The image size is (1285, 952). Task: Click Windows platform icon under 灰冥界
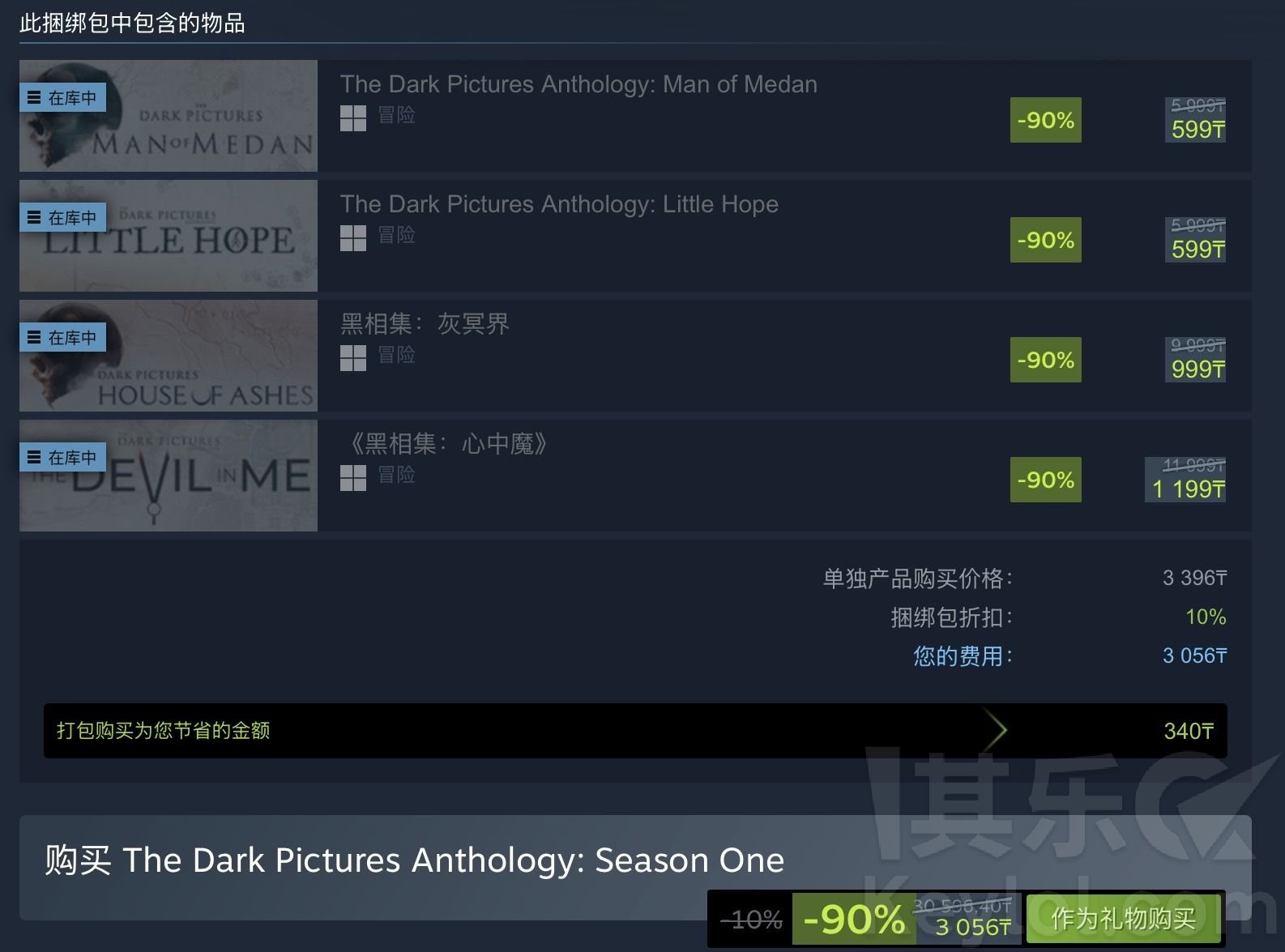353,358
